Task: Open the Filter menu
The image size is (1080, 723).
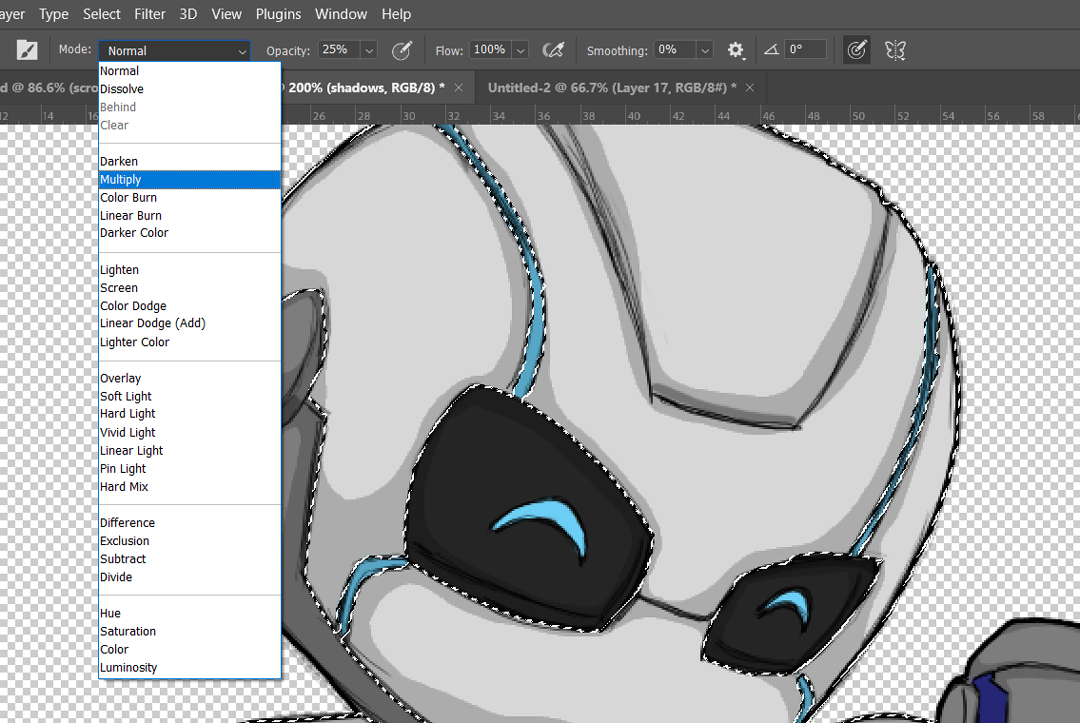Action: (x=149, y=14)
